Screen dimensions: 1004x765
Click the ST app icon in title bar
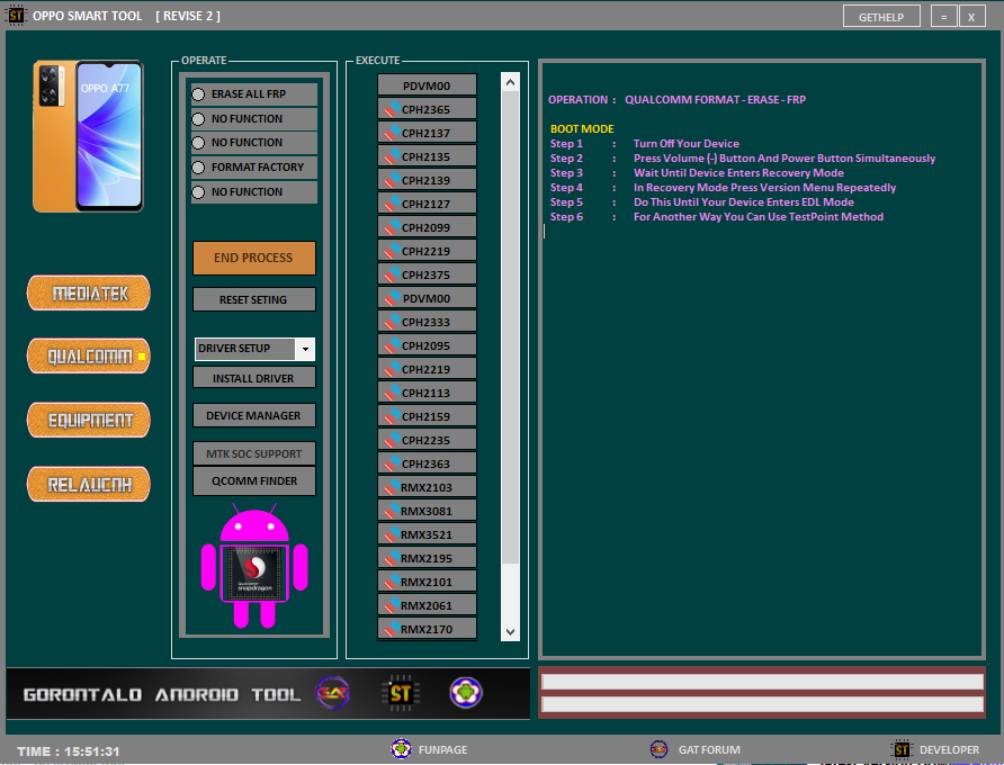(x=16, y=15)
